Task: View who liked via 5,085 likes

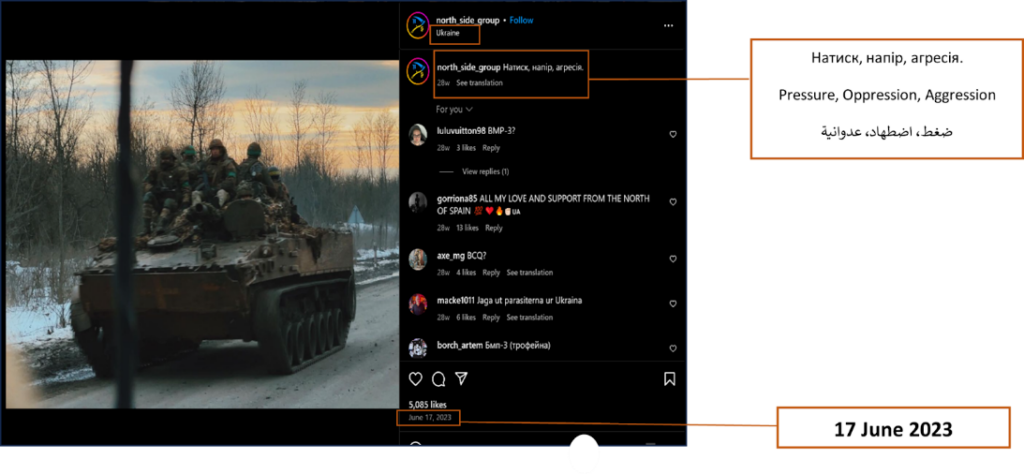Action: (426, 404)
